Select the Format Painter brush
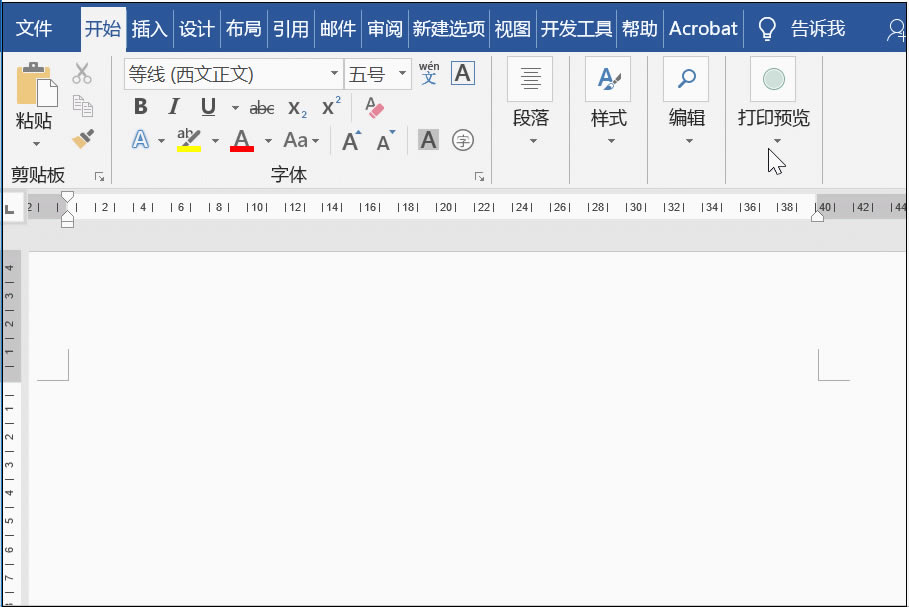This screenshot has height=607, width=909. click(82, 139)
